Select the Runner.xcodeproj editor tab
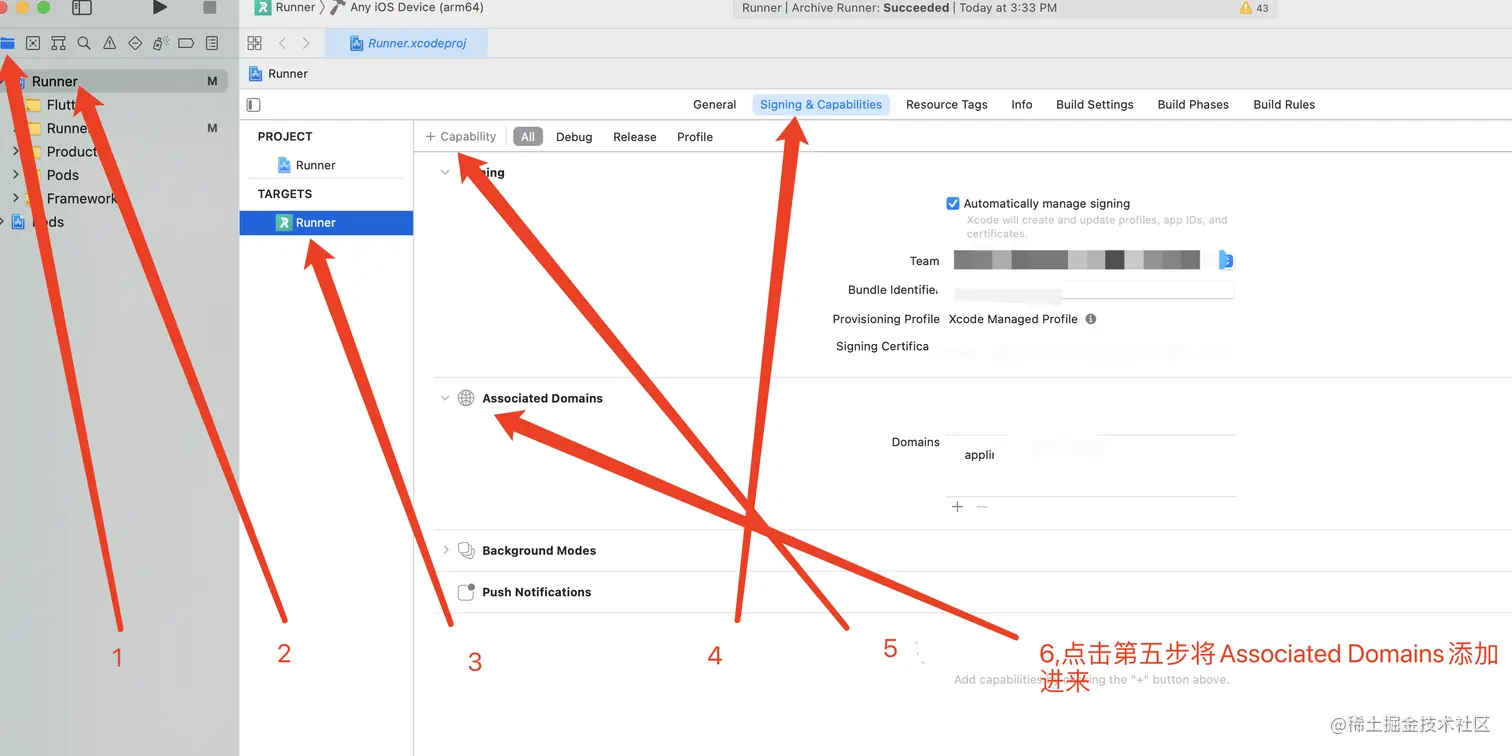Screen dimensions: 1512x756 [408, 43]
